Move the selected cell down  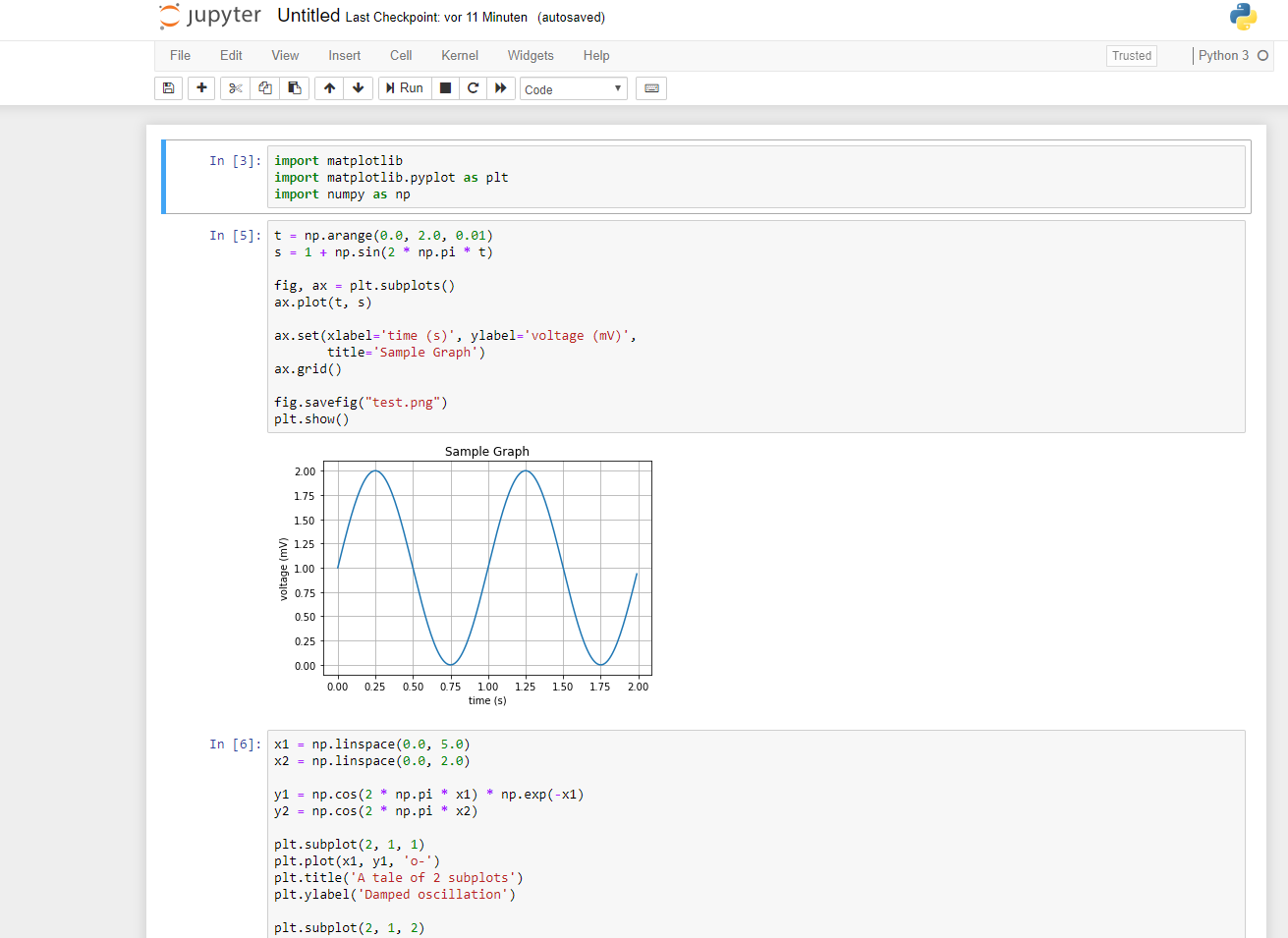click(x=359, y=87)
